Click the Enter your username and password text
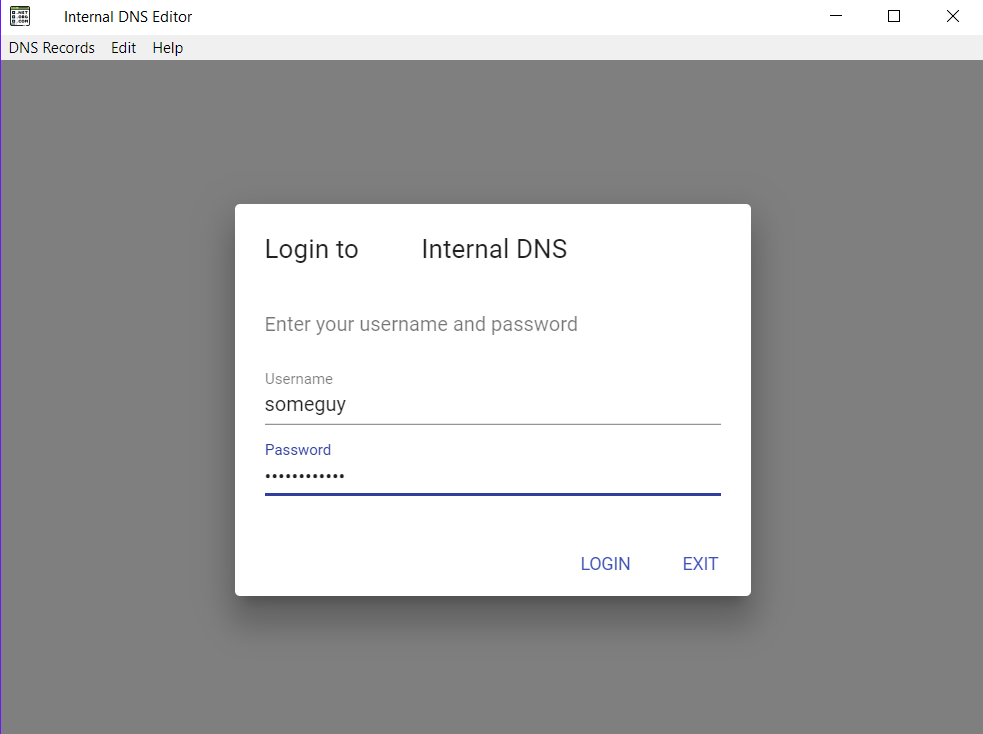The width and height of the screenshot is (983, 734). [421, 324]
